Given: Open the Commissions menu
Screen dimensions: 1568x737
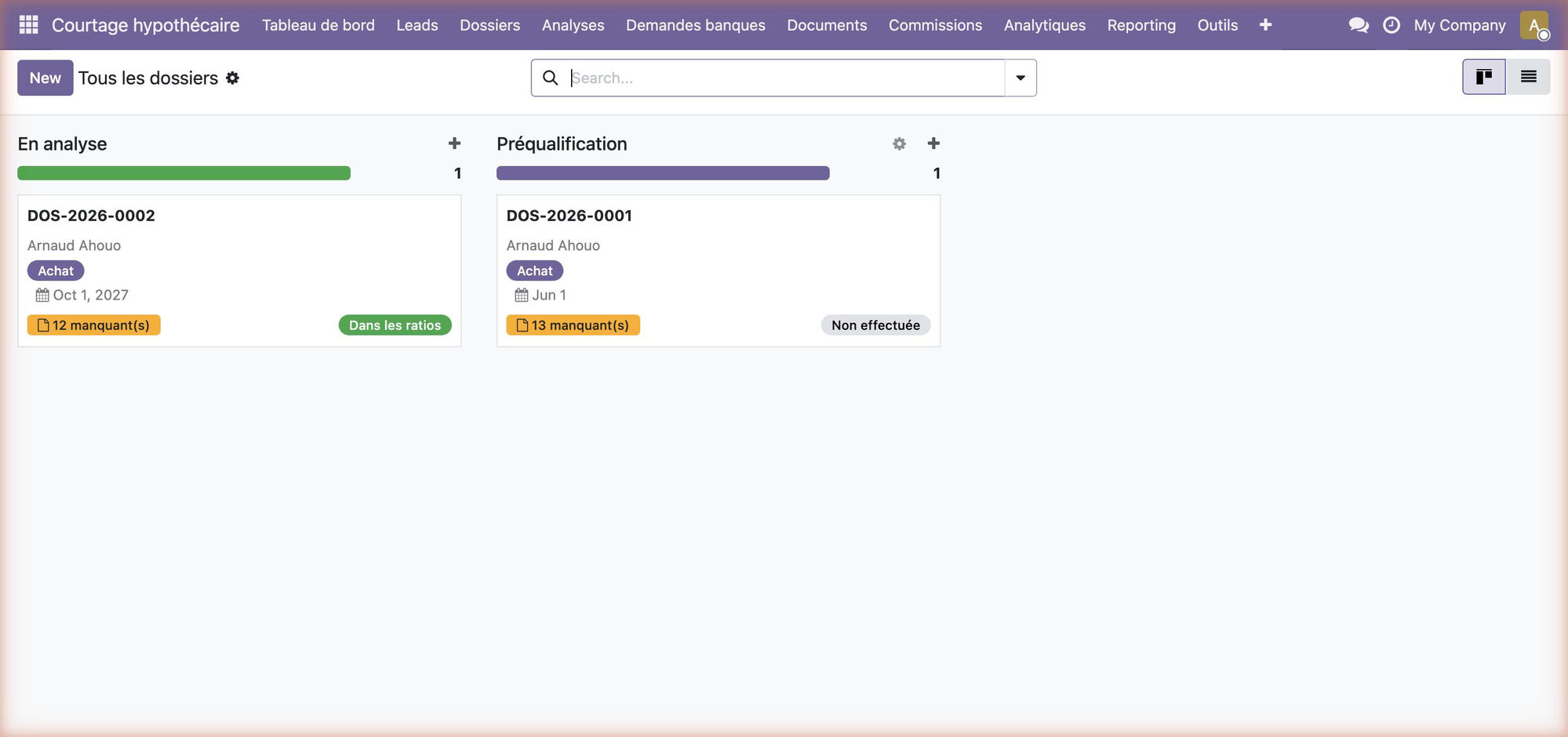Looking at the screenshot, I should coord(936,25).
